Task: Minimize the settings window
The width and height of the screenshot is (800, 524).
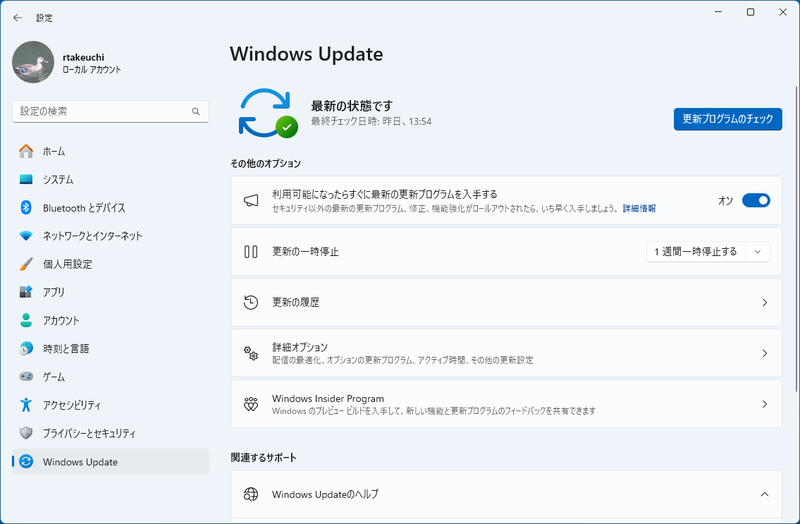Action: point(718,12)
